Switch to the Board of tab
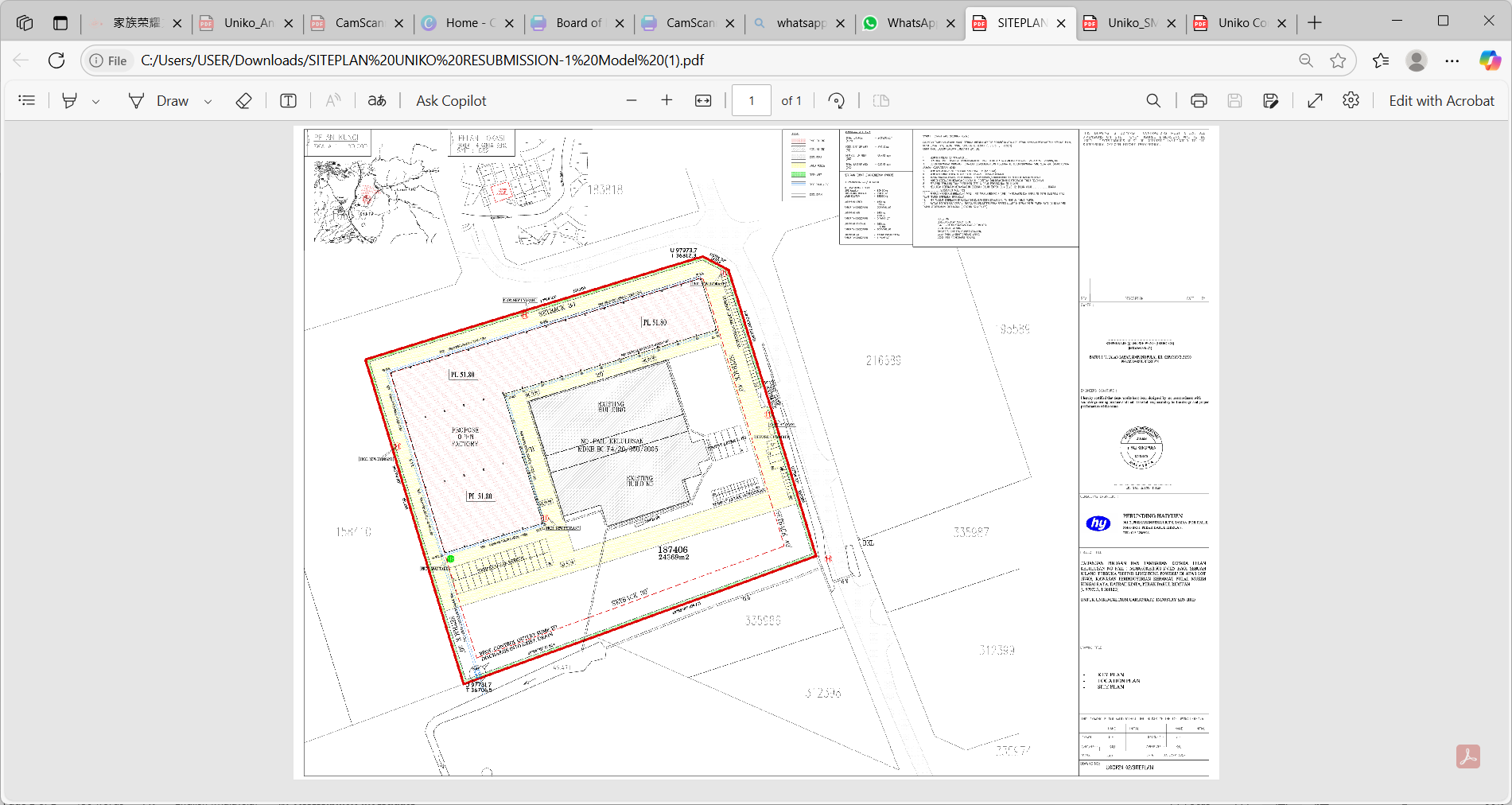 (569, 23)
